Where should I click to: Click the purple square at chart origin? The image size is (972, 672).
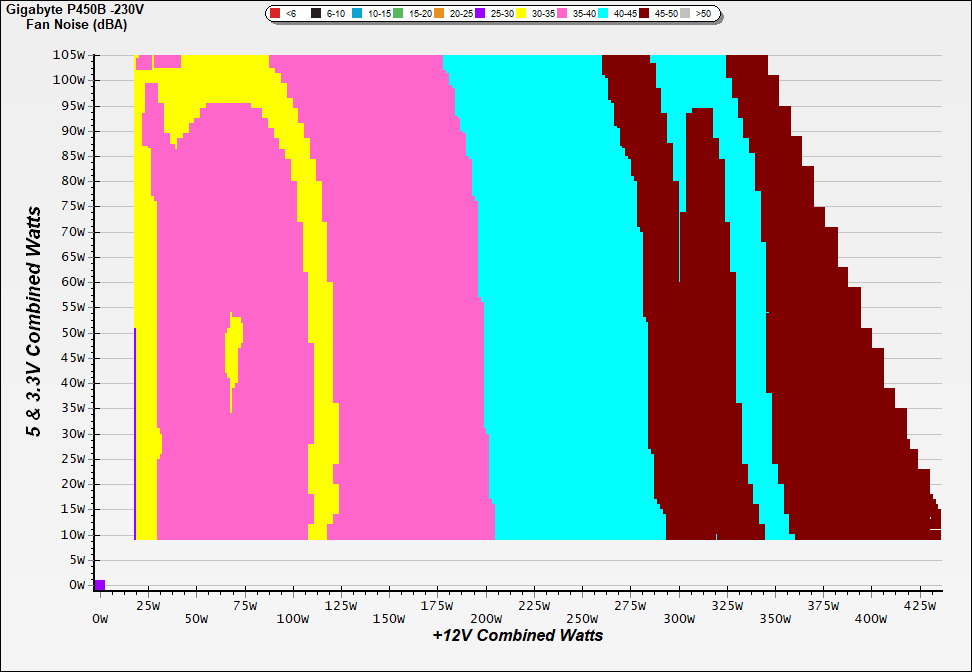point(99,585)
